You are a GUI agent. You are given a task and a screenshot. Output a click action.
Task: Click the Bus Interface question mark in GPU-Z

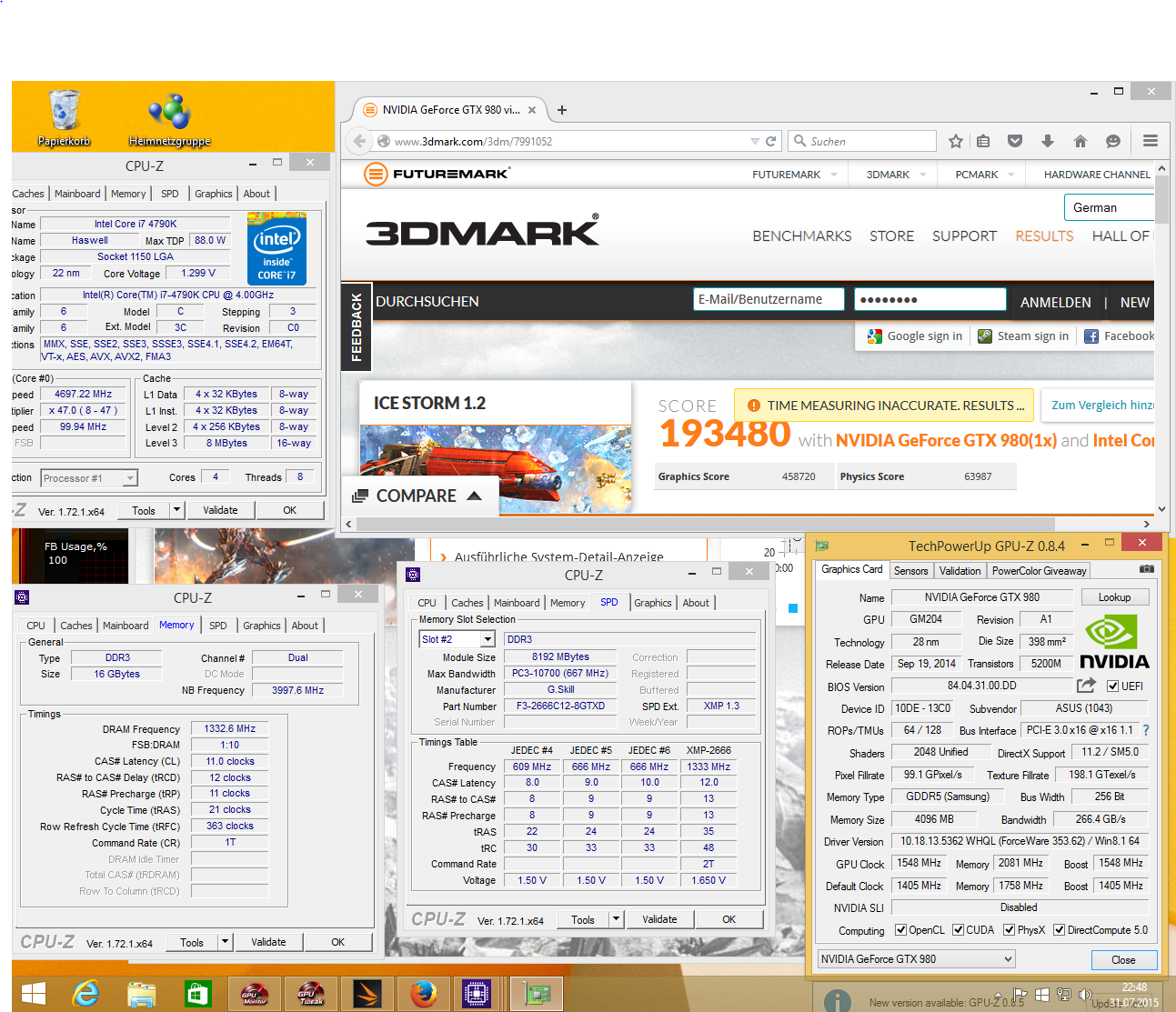click(x=1146, y=730)
